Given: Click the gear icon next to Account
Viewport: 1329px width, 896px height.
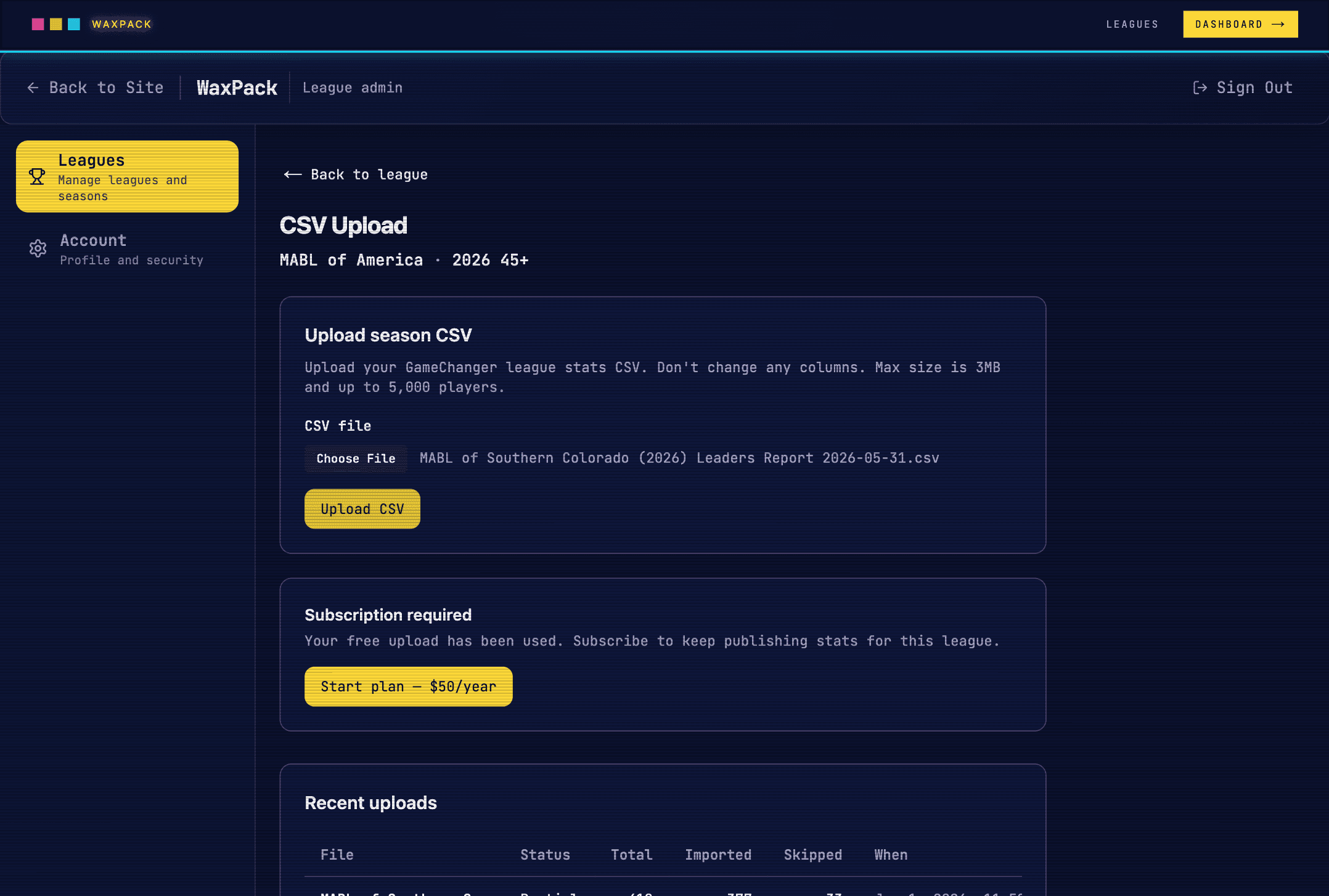Looking at the screenshot, I should 38,248.
